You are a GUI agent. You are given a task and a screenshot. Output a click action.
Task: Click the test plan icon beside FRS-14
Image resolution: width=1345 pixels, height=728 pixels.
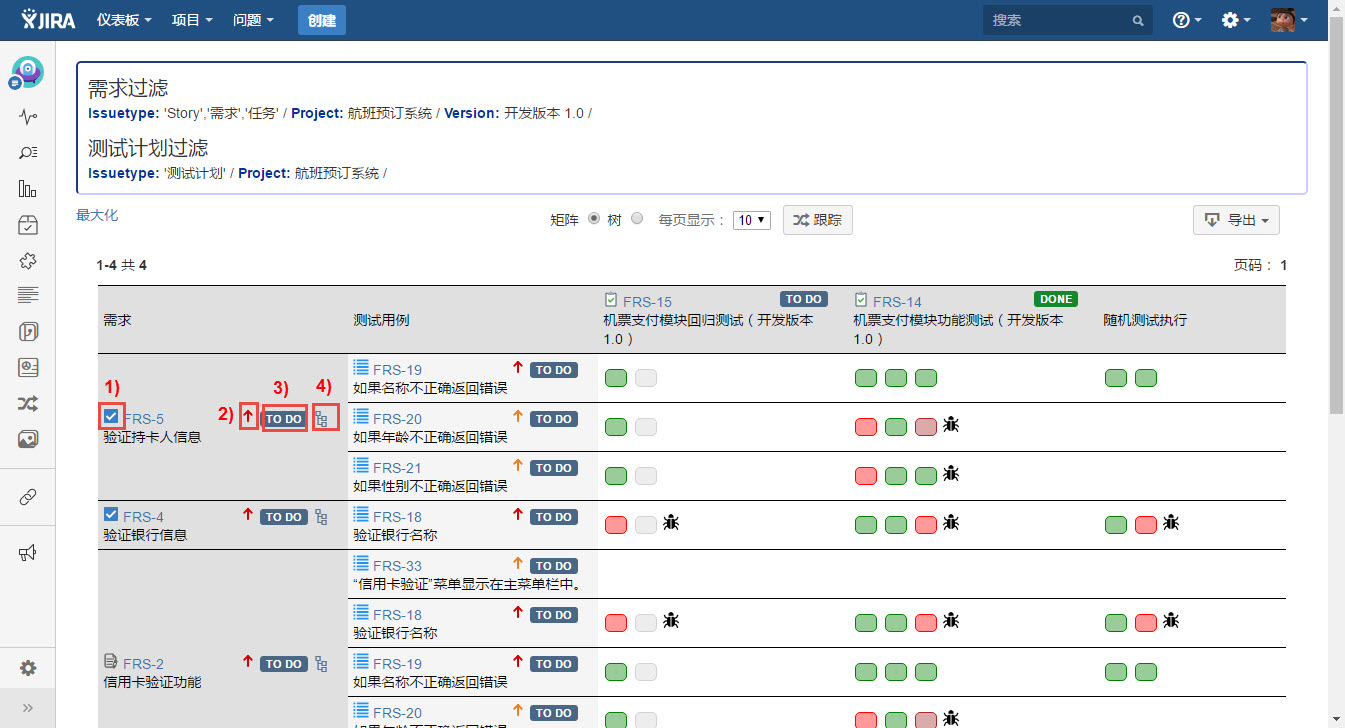[861, 300]
